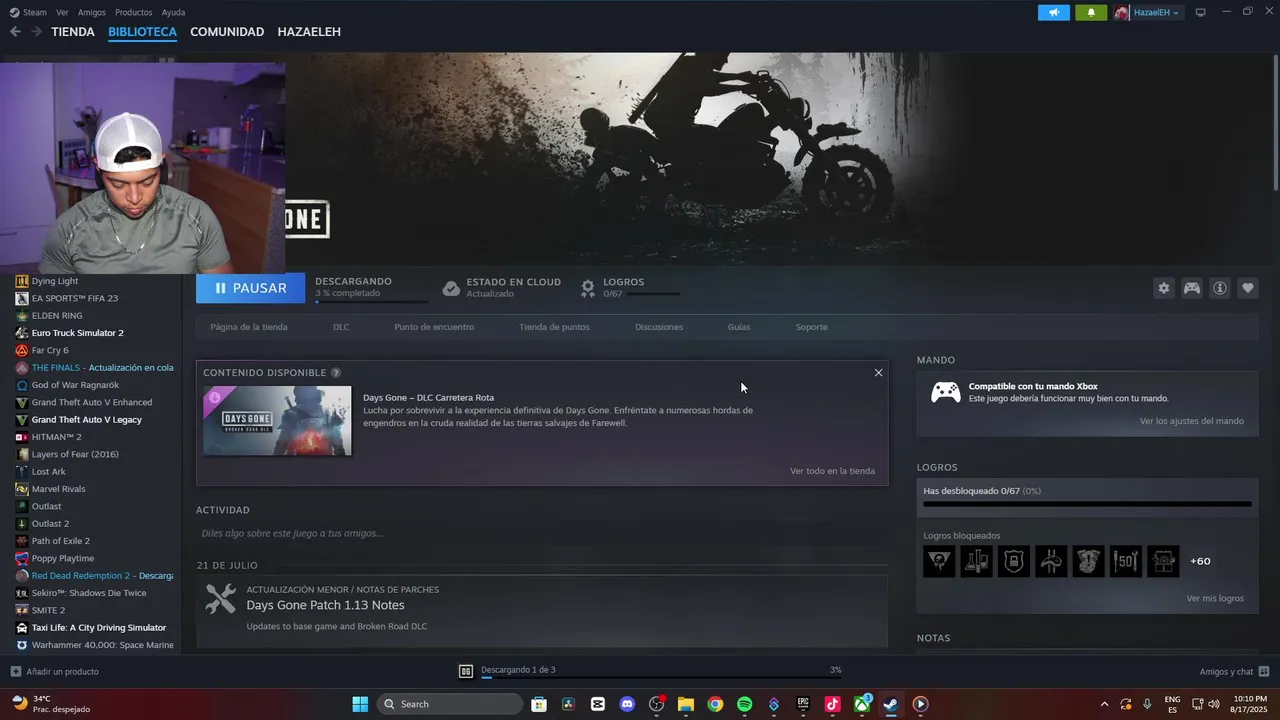Open Tienda de puntos tab
1280x720 pixels.
(x=554, y=327)
